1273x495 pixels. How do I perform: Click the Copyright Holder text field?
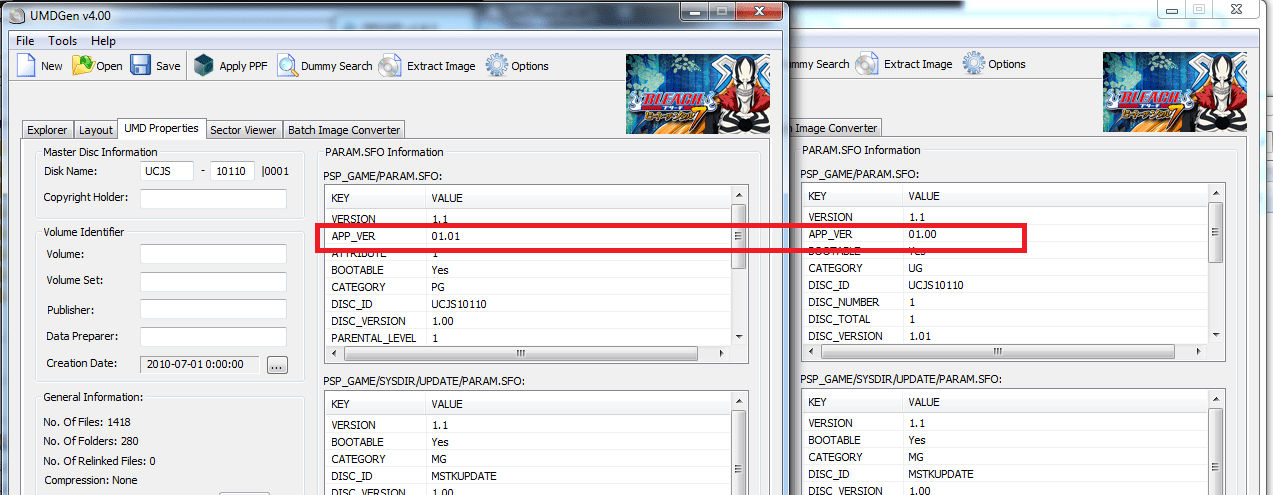213,198
